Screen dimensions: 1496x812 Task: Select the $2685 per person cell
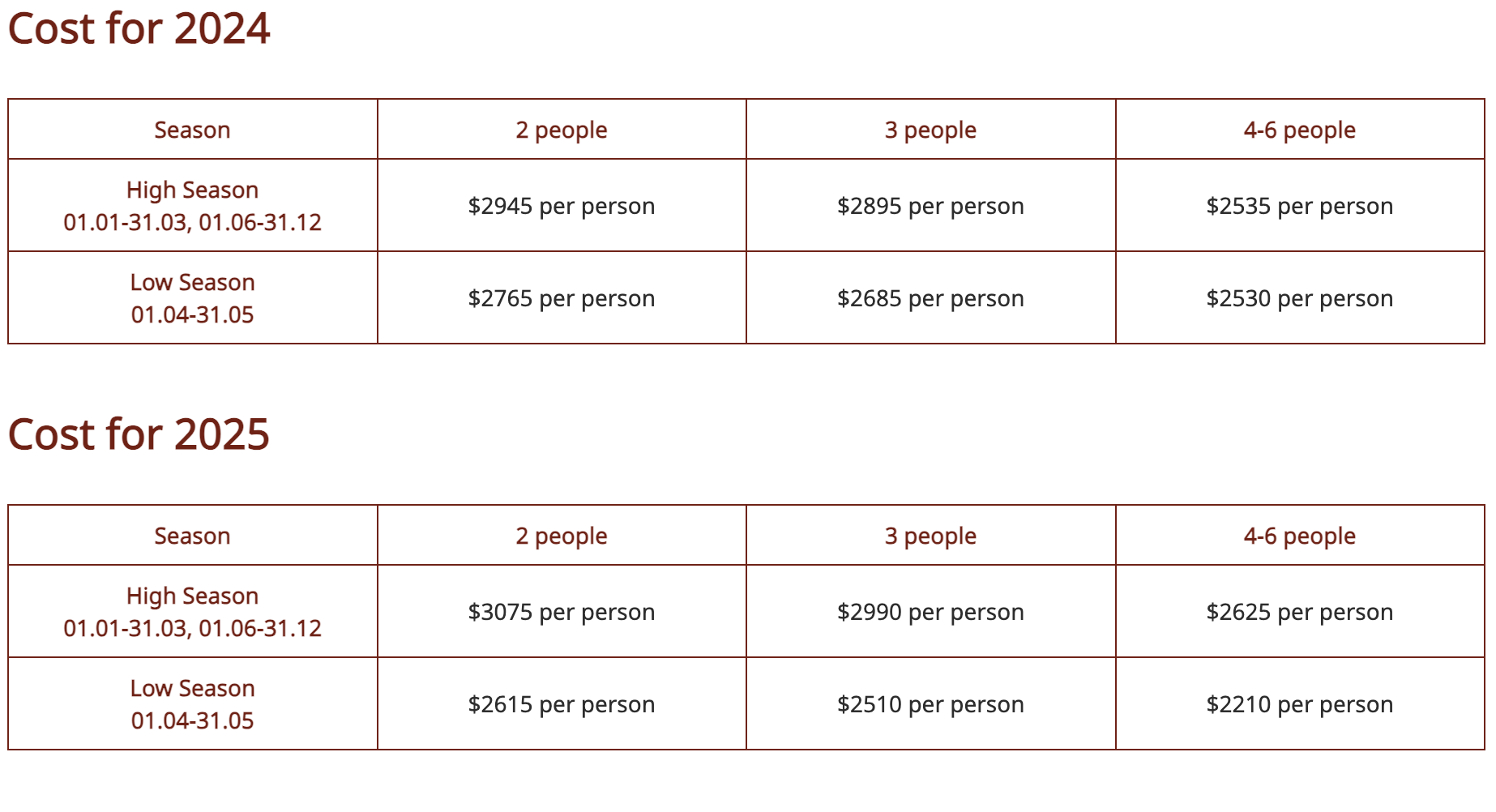point(930,299)
